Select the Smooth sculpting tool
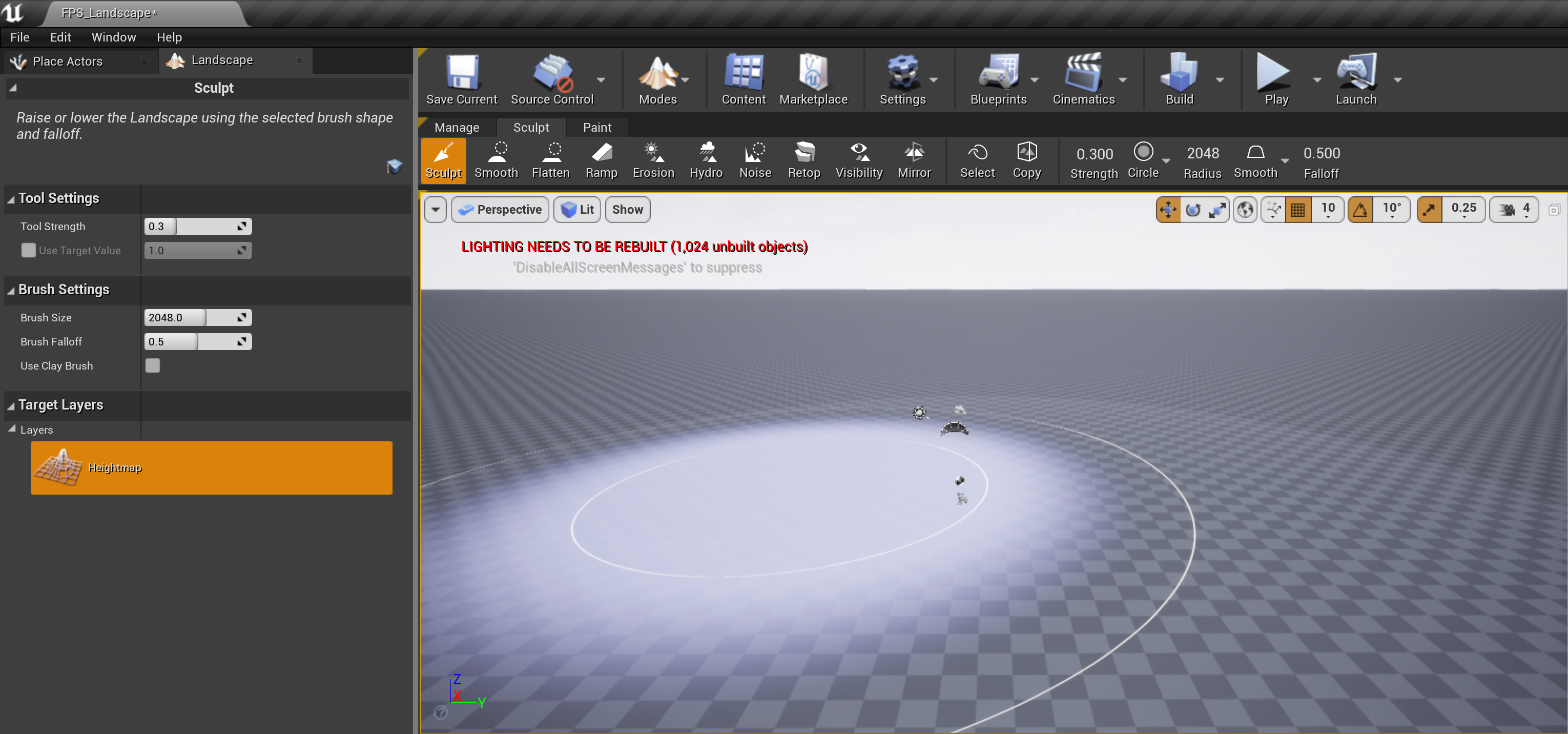 click(x=496, y=160)
